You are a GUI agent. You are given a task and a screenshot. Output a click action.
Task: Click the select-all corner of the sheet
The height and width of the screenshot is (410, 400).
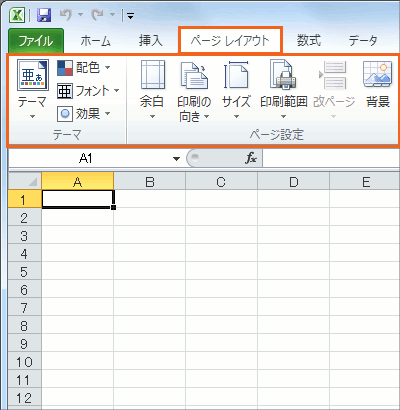pos(25,182)
